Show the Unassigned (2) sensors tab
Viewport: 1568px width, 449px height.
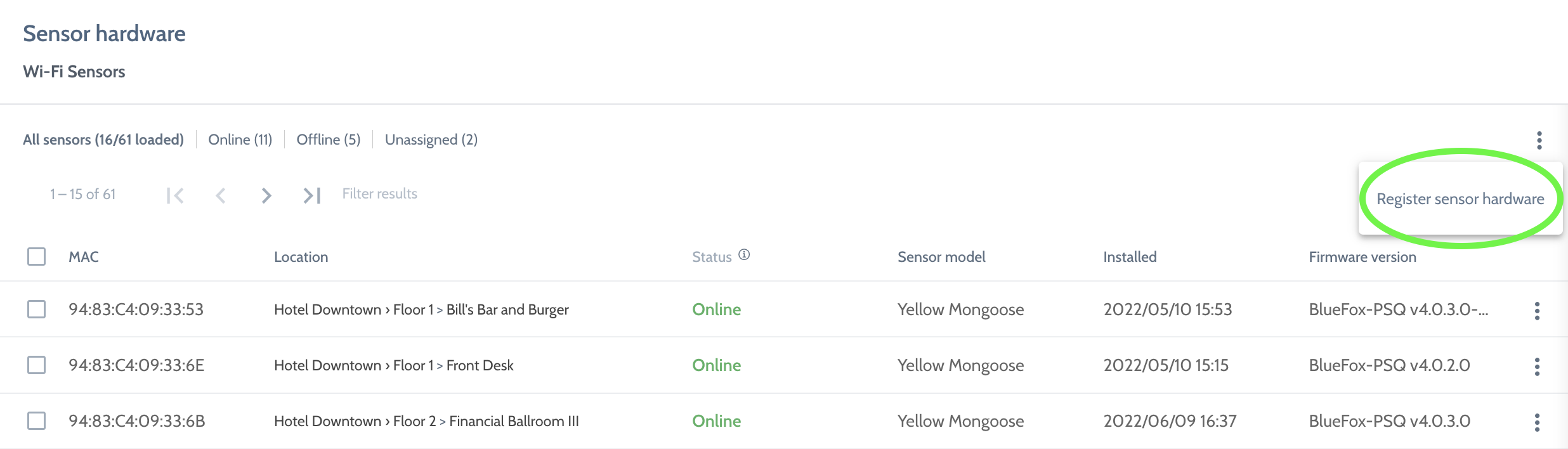[x=431, y=140]
